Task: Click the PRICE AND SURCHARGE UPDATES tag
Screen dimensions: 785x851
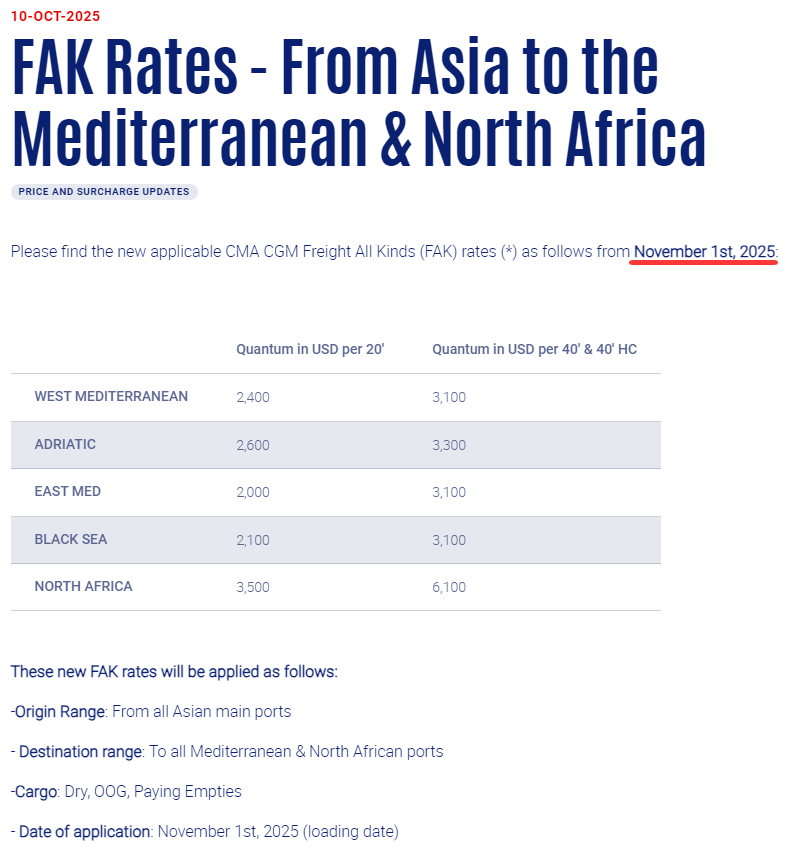Action: click(104, 192)
